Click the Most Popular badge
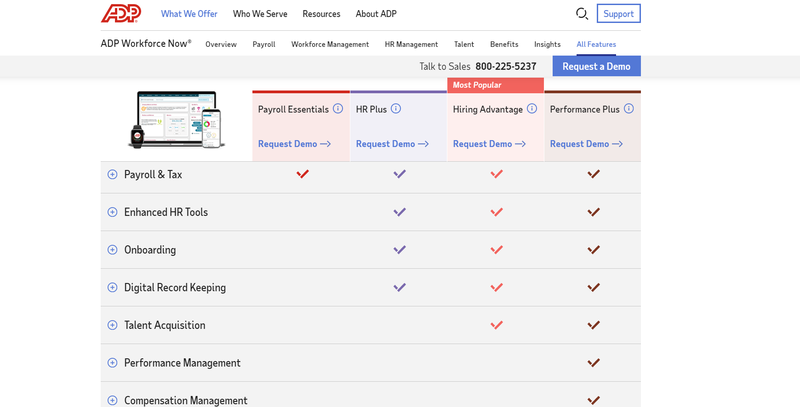This screenshot has height=407, width=800. click(495, 85)
